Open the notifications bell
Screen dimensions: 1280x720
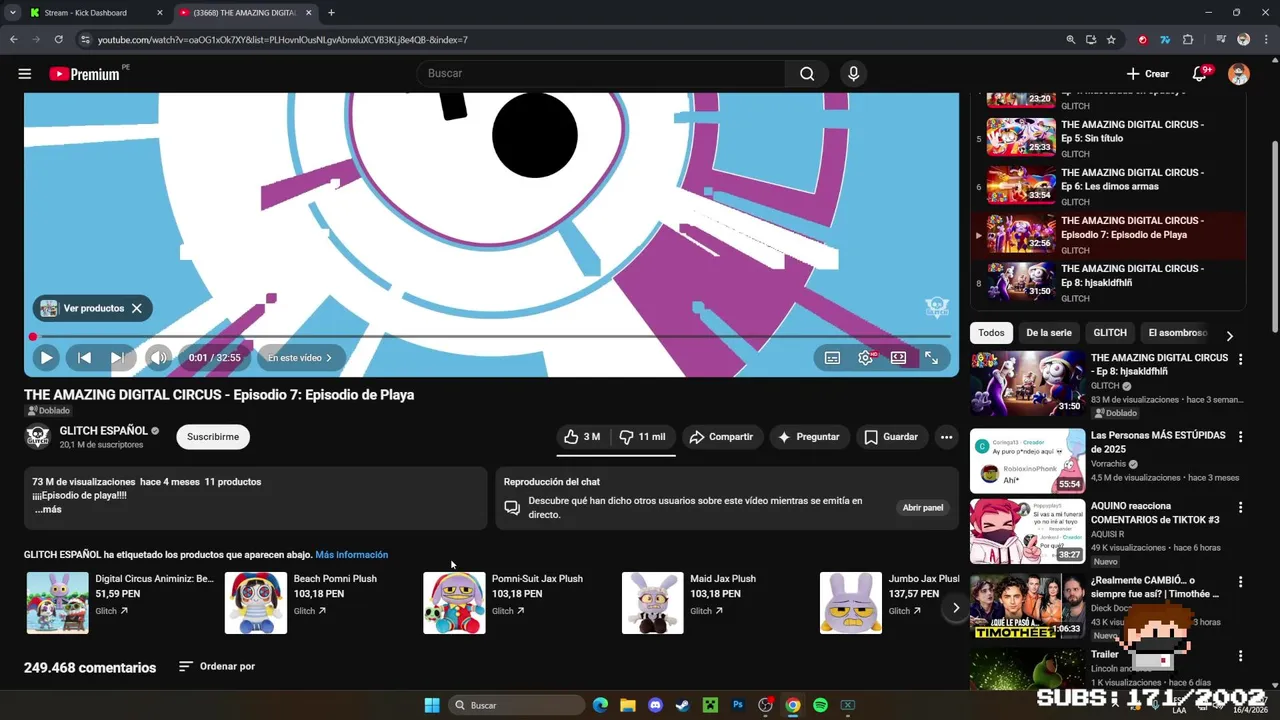(x=1200, y=74)
